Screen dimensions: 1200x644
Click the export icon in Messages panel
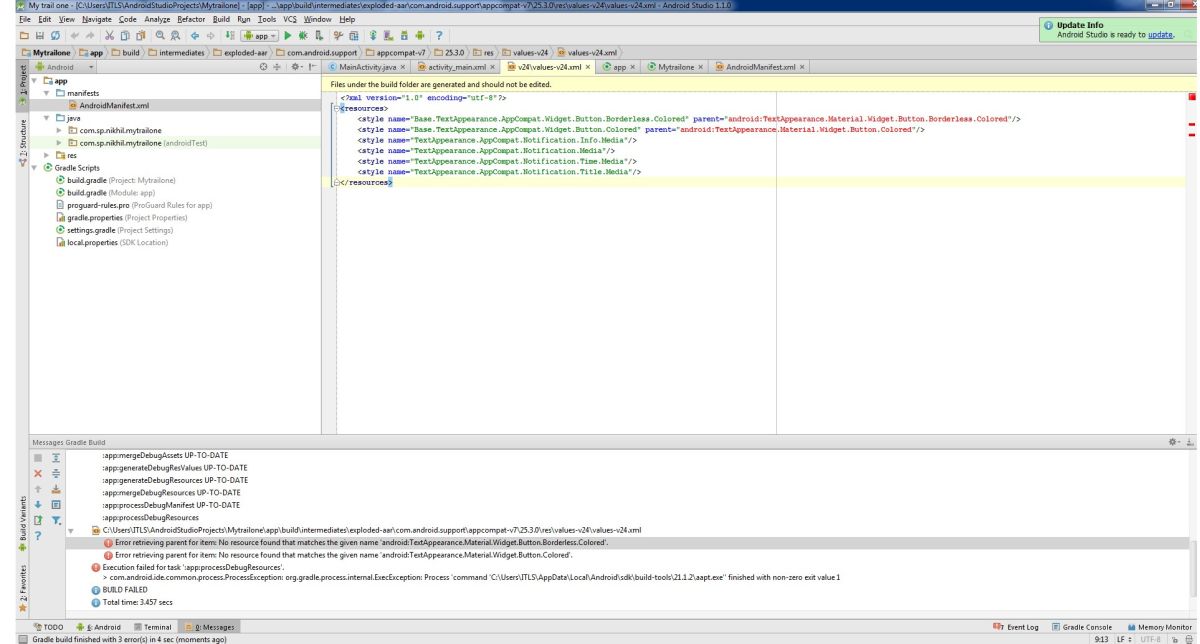pyautogui.click(x=38, y=520)
